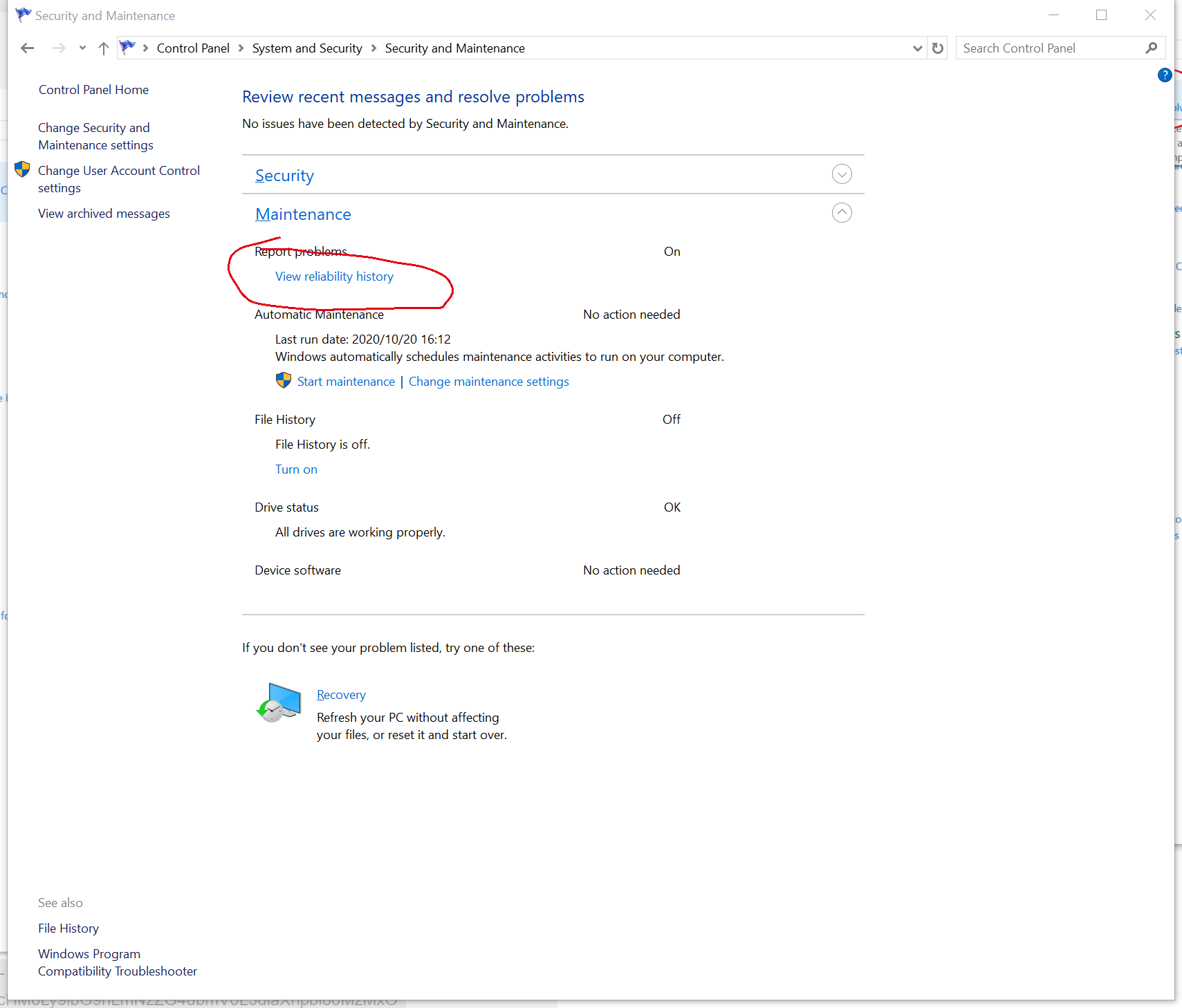Click the window title flag icon
Screen dimensions: 1182x1008
click(x=23, y=15)
